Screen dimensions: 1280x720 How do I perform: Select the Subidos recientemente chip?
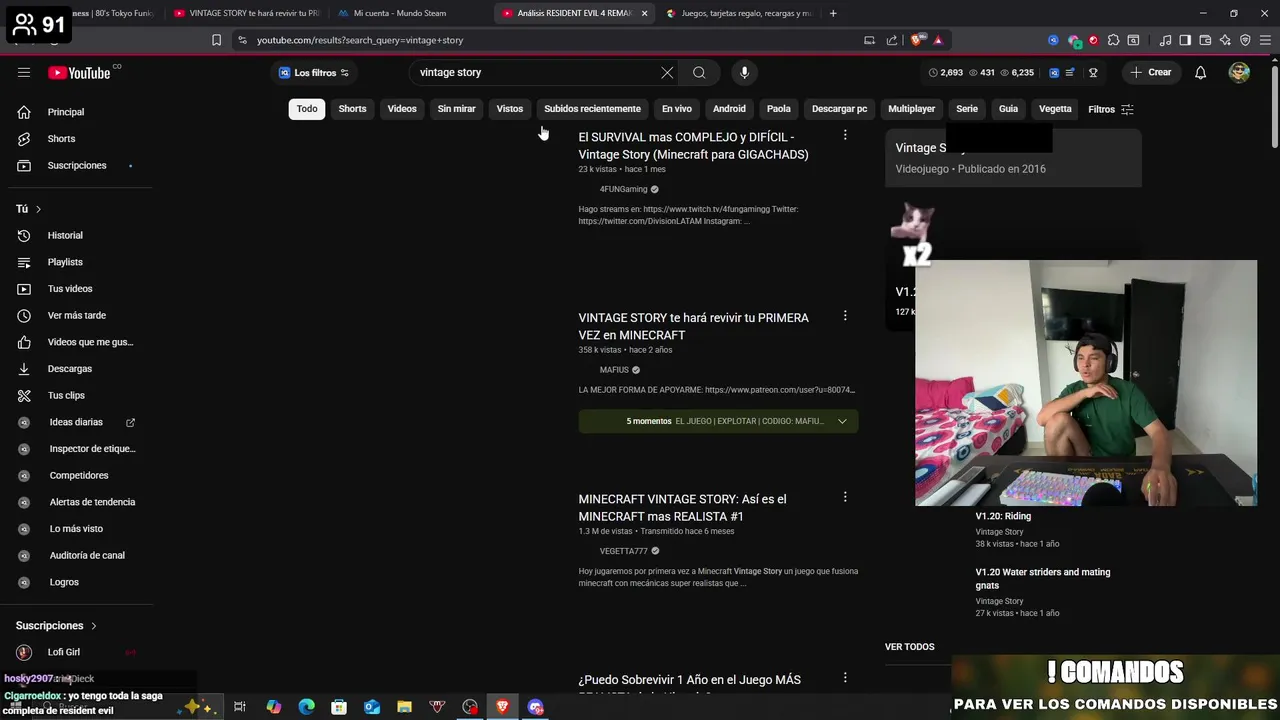click(592, 109)
